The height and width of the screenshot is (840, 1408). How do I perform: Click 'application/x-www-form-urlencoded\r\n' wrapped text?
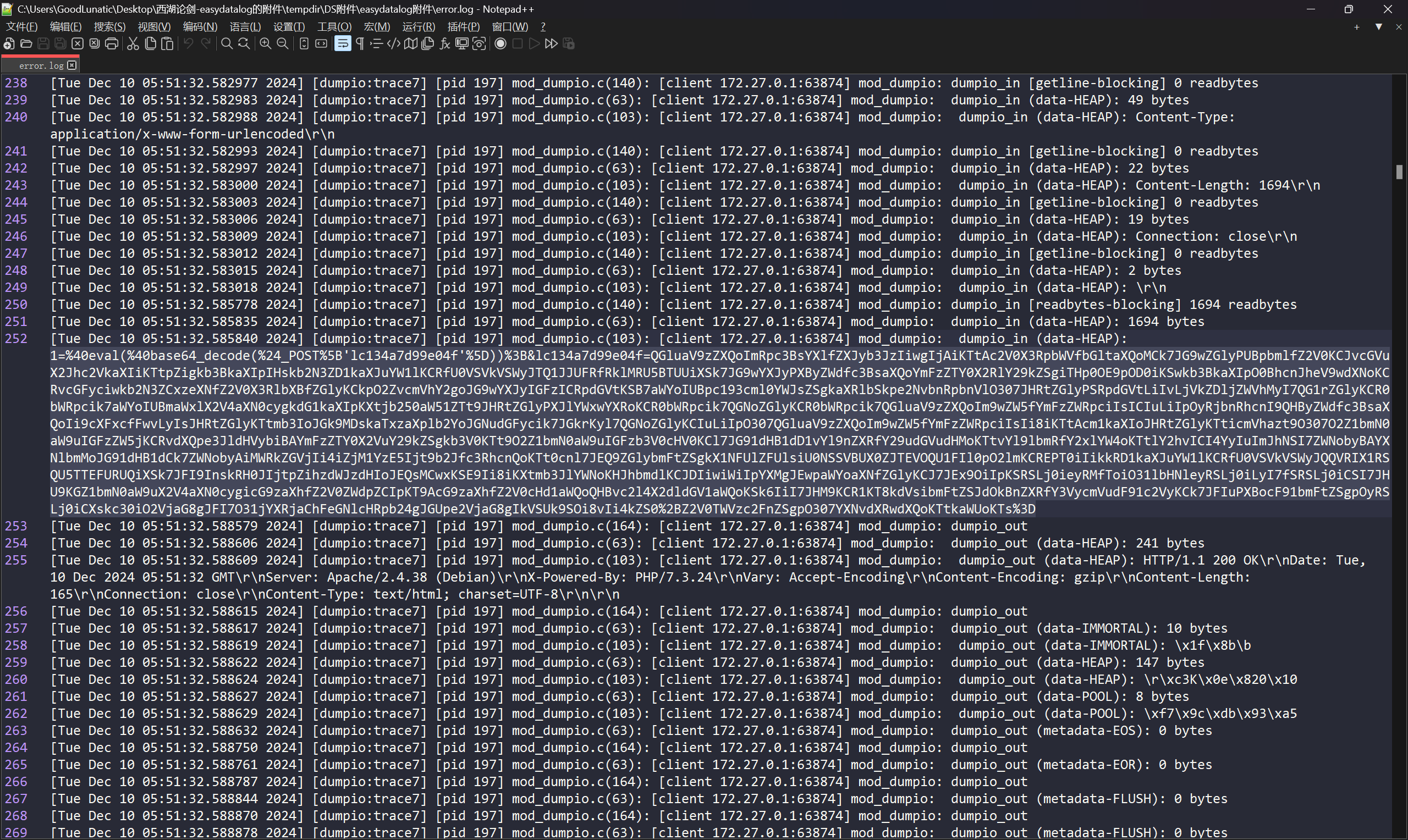point(193,134)
